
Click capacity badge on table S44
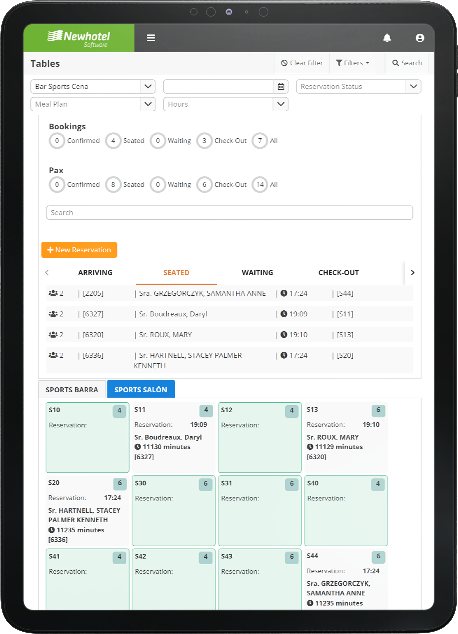tap(378, 557)
